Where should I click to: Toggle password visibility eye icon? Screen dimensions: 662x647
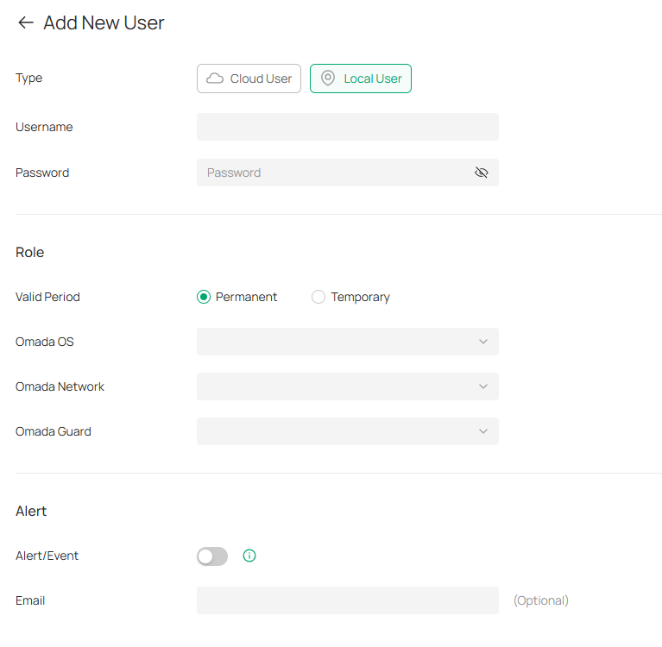(x=481, y=173)
